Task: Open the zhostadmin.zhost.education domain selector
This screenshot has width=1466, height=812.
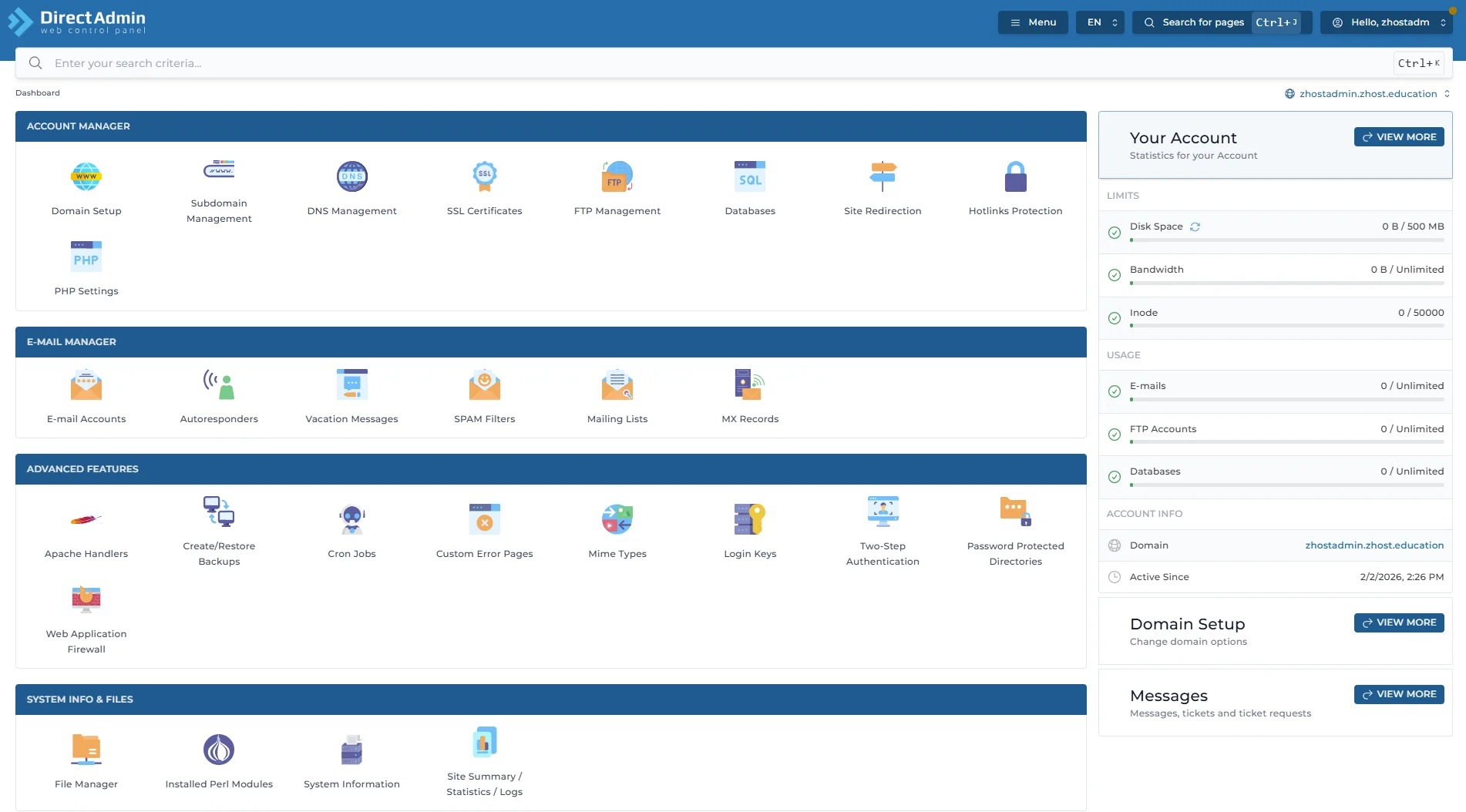Action: pyautogui.click(x=1367, y=94)
